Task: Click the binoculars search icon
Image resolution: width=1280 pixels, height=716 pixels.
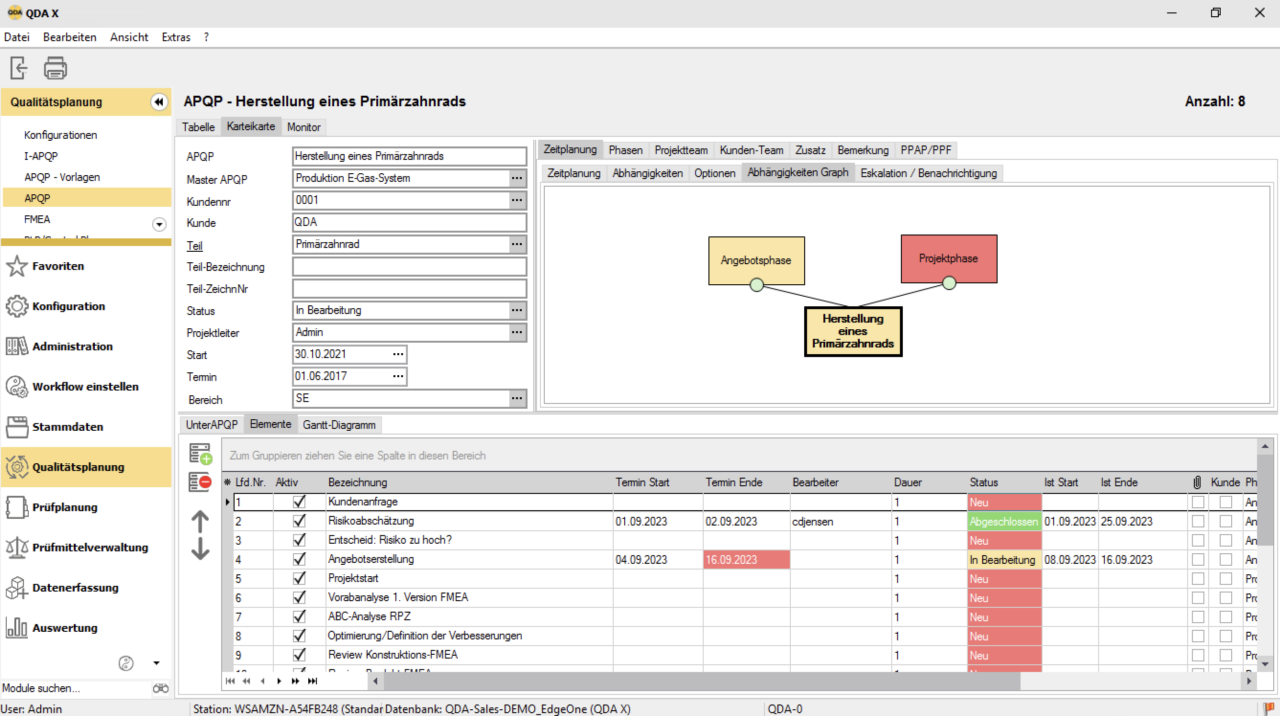Action: (x=161, y=688)
